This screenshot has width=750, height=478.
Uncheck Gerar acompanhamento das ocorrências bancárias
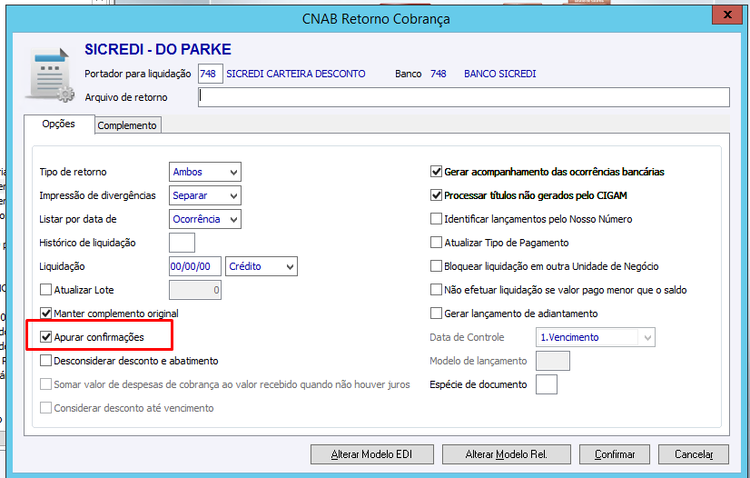click(436, 171)
